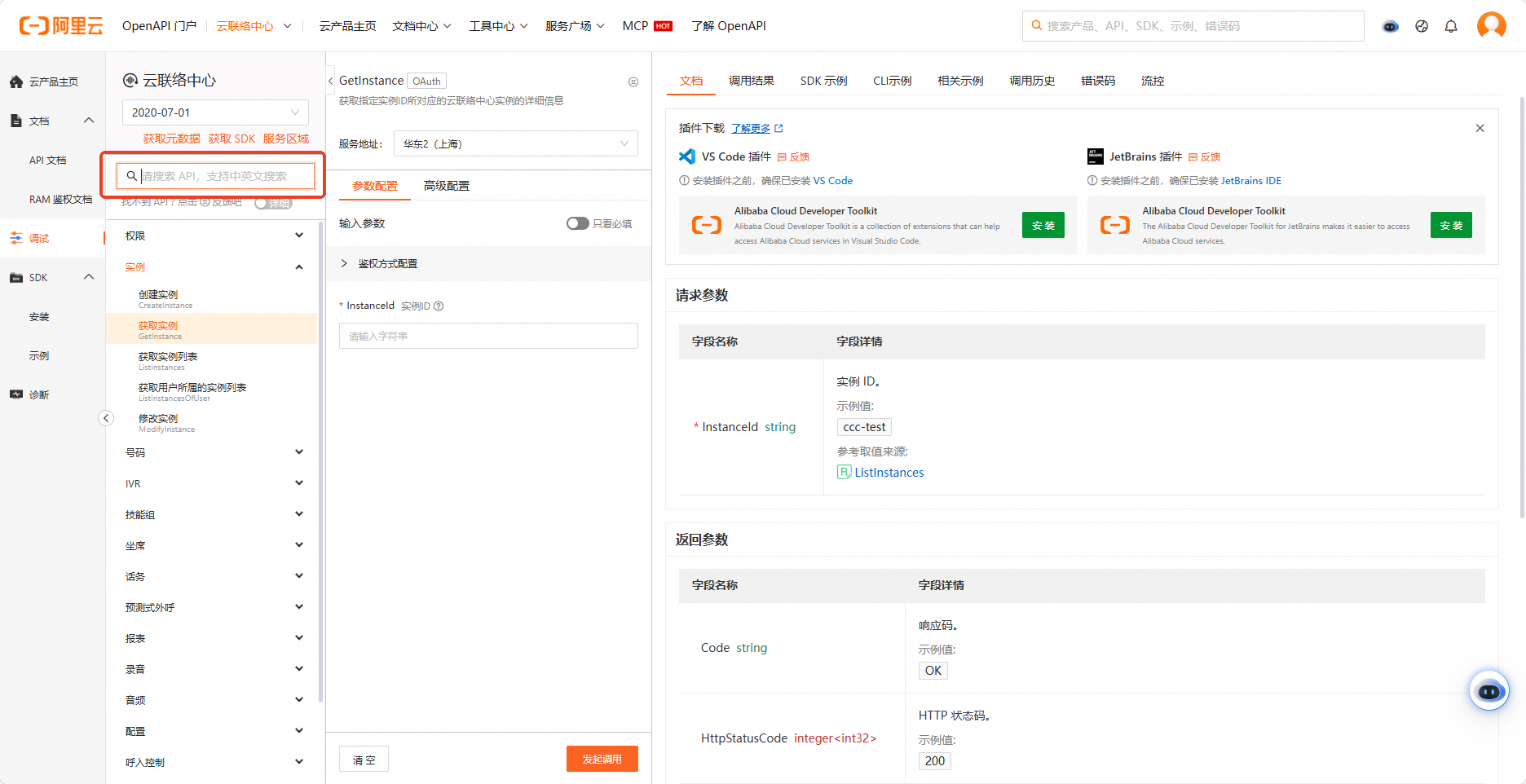Toggle the 只看必填 switch

pos(578,223)
